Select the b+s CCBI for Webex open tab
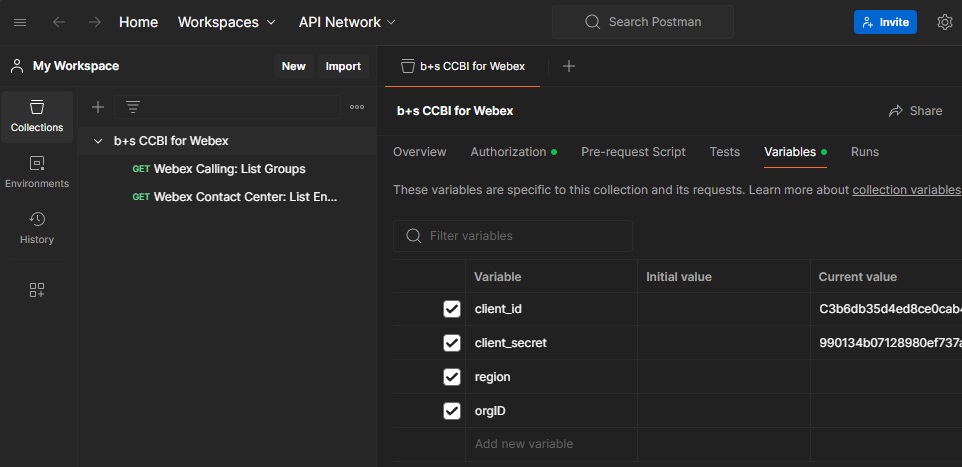962x467 pixels. pos(463,66)
